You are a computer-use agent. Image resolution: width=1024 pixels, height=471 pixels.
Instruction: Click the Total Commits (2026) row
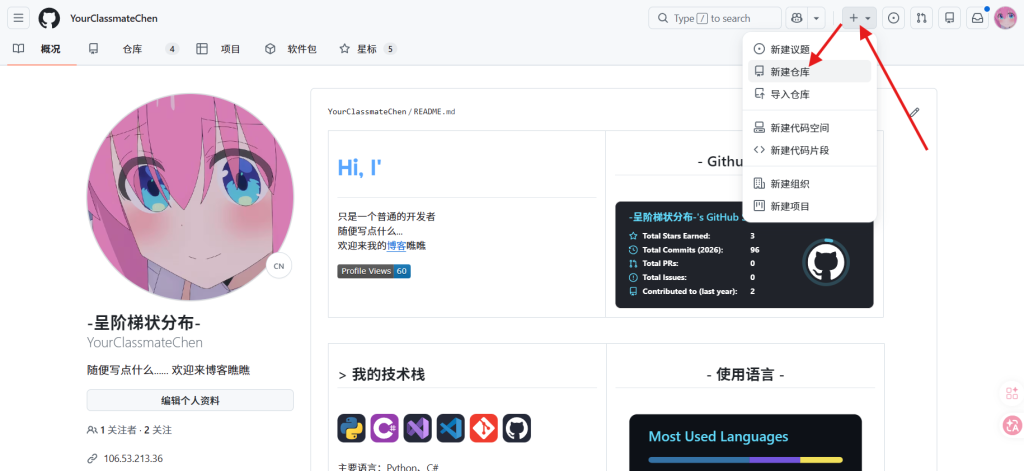point(694,250)
